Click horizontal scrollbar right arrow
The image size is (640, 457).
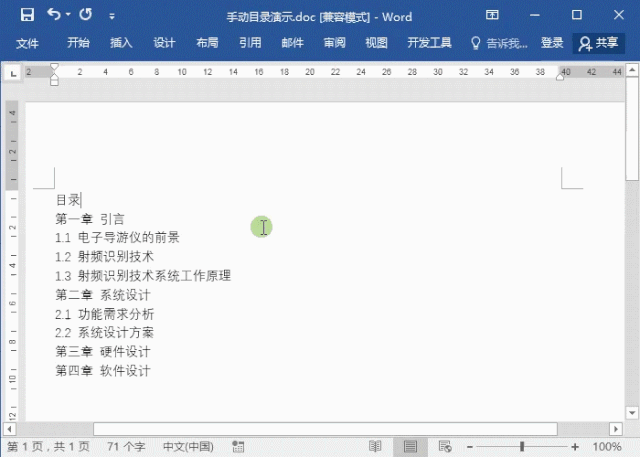616,429
